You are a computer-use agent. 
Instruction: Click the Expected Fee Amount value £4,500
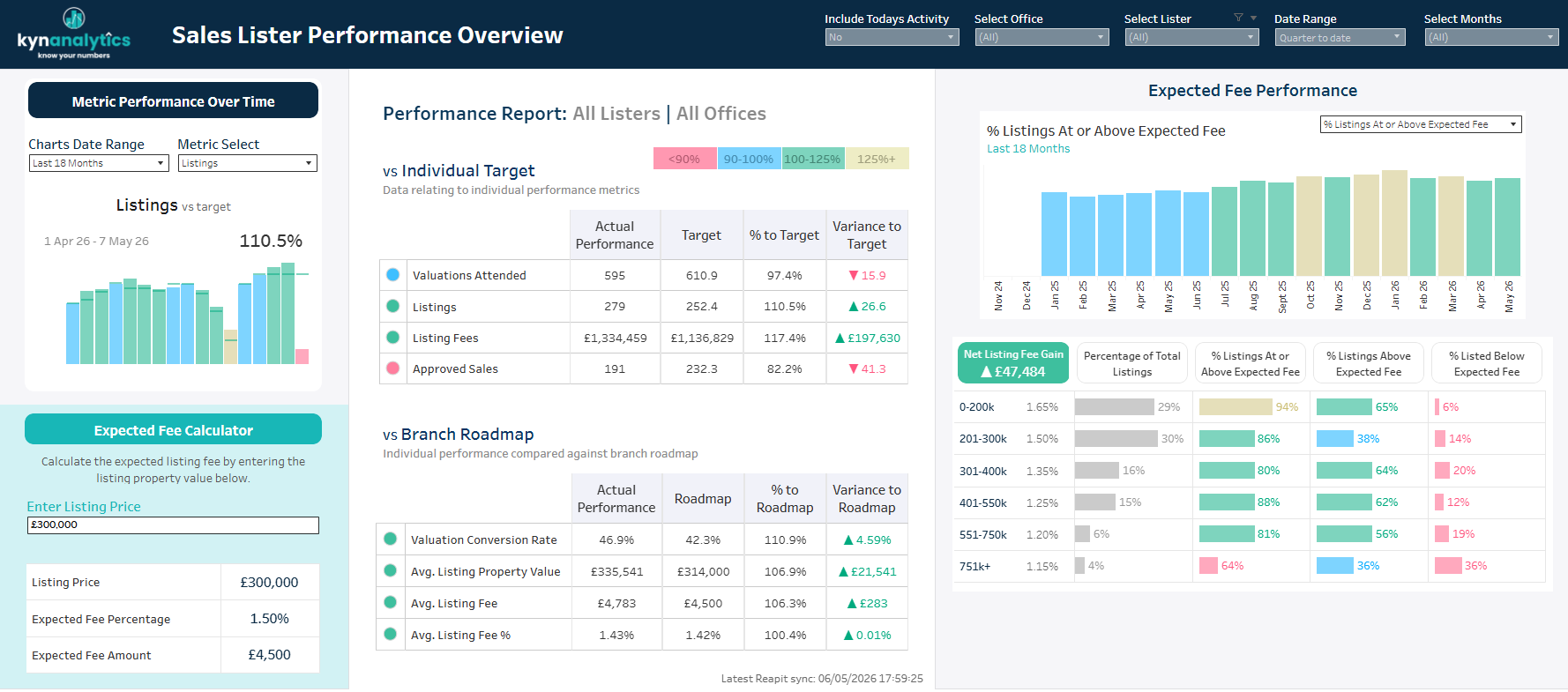269,654
